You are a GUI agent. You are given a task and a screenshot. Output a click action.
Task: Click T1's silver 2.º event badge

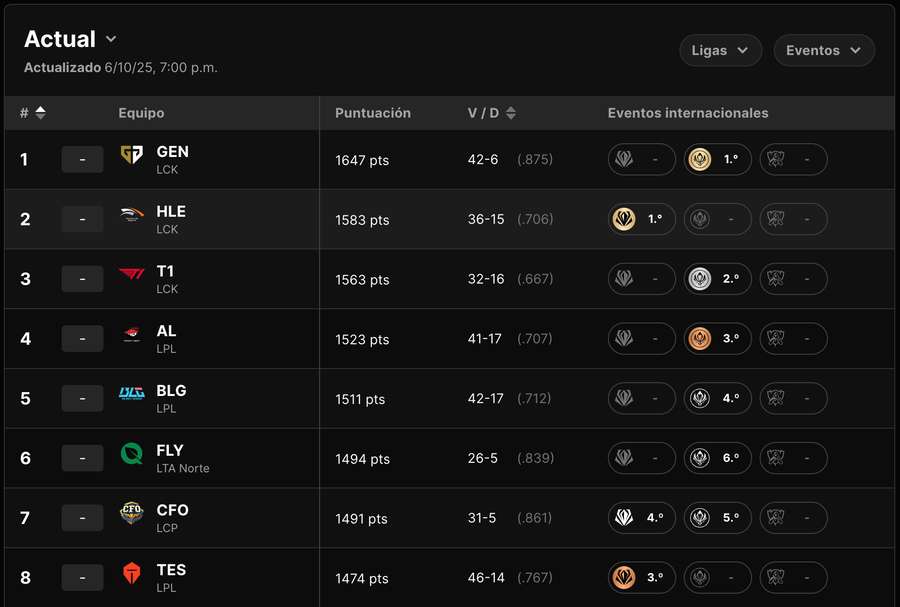click(x=717, y=279)
